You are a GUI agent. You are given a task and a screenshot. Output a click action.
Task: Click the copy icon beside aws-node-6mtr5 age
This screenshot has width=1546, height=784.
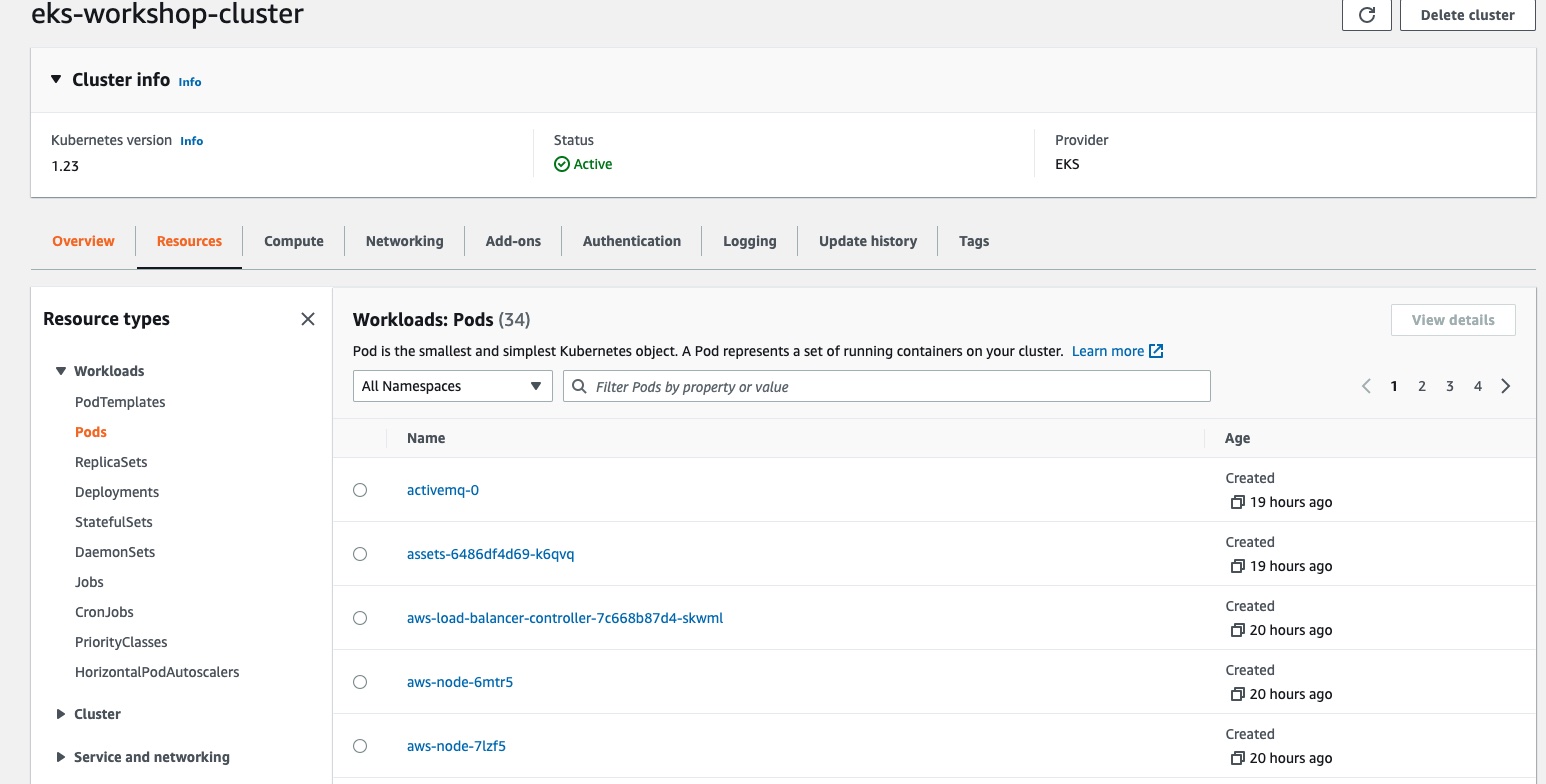tap(1237, 694)
